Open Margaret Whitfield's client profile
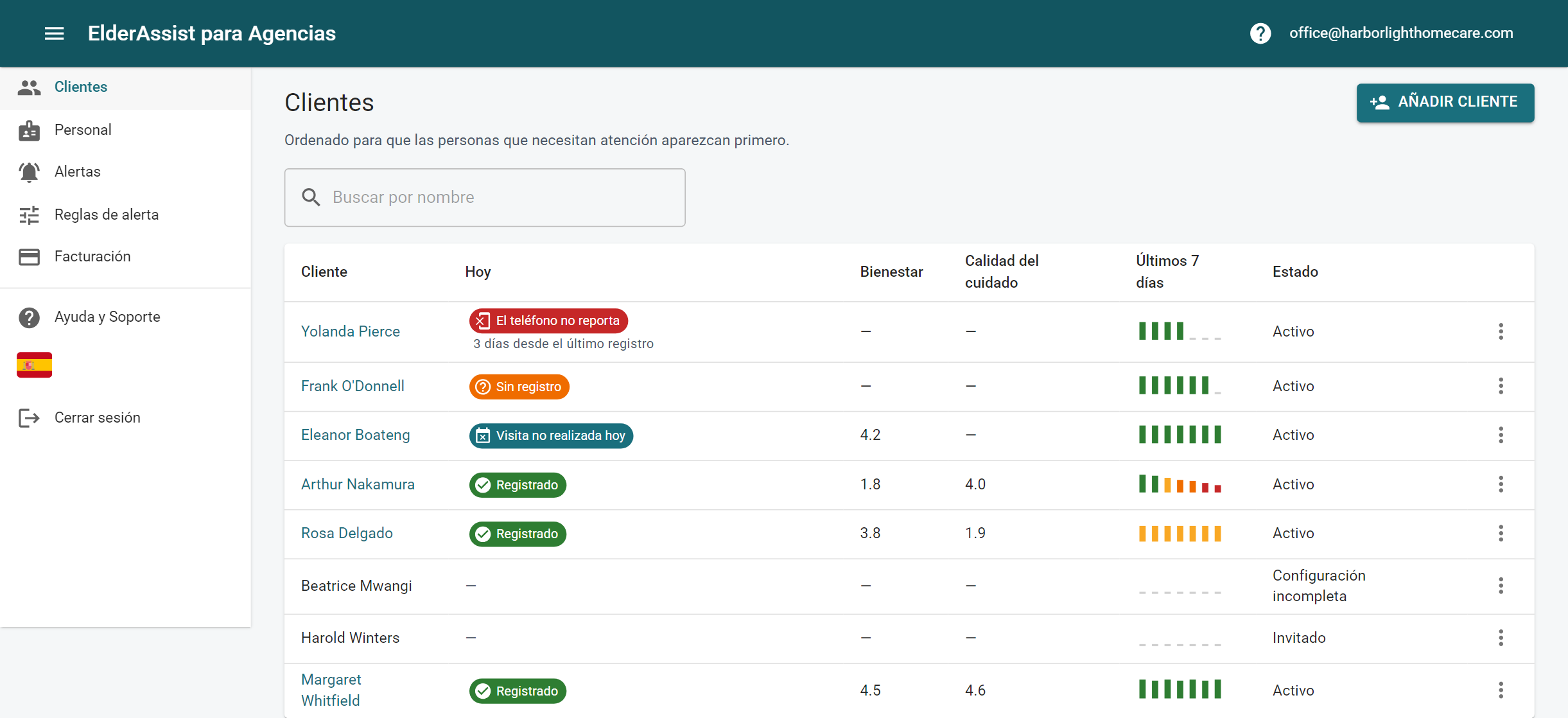This screenshot has width=1568, height=718. (x=331, y=690)
